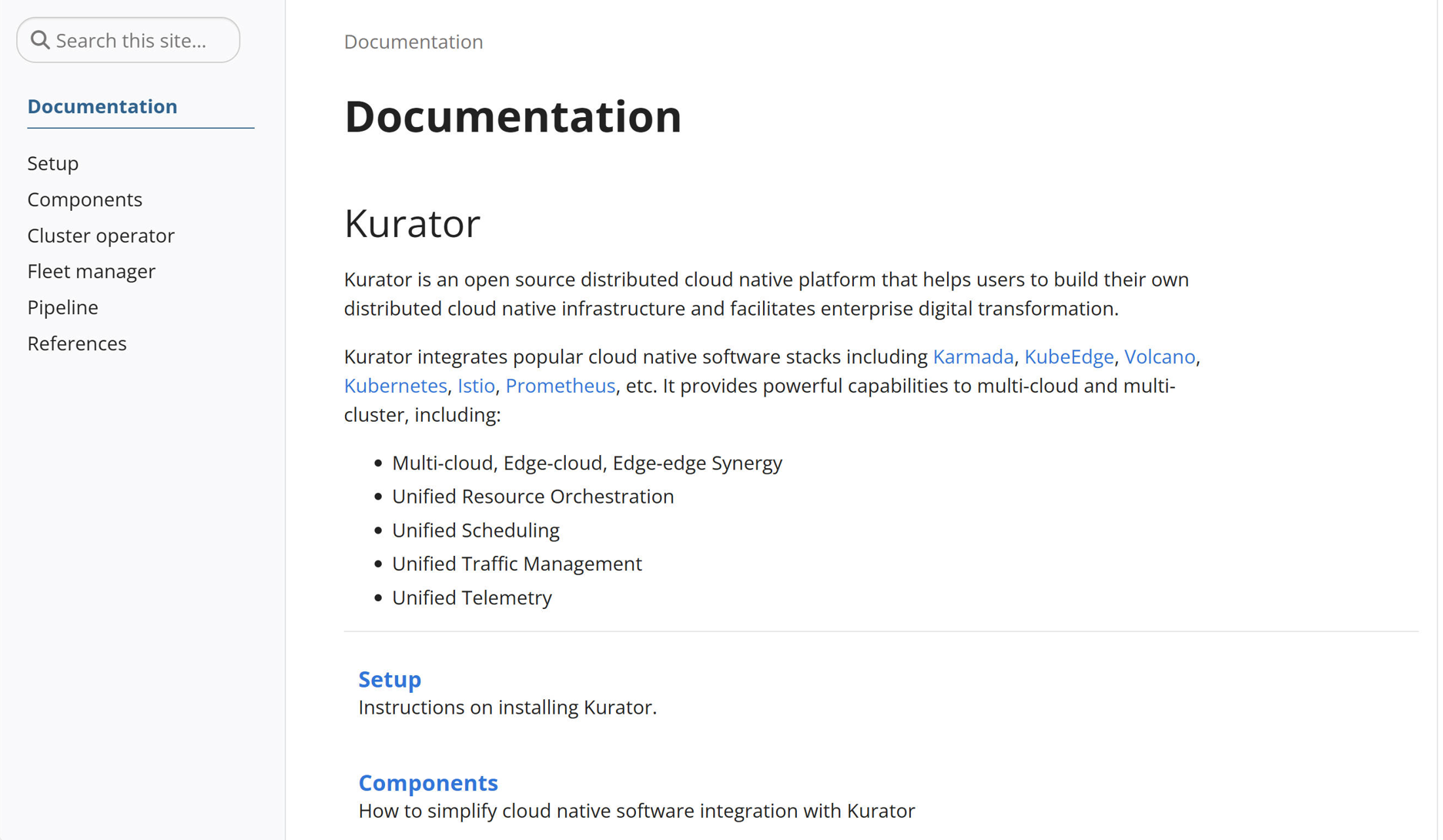Click the Documentation page title
The height and width of the screenshot is (840, 1443).
pos(513,117)
